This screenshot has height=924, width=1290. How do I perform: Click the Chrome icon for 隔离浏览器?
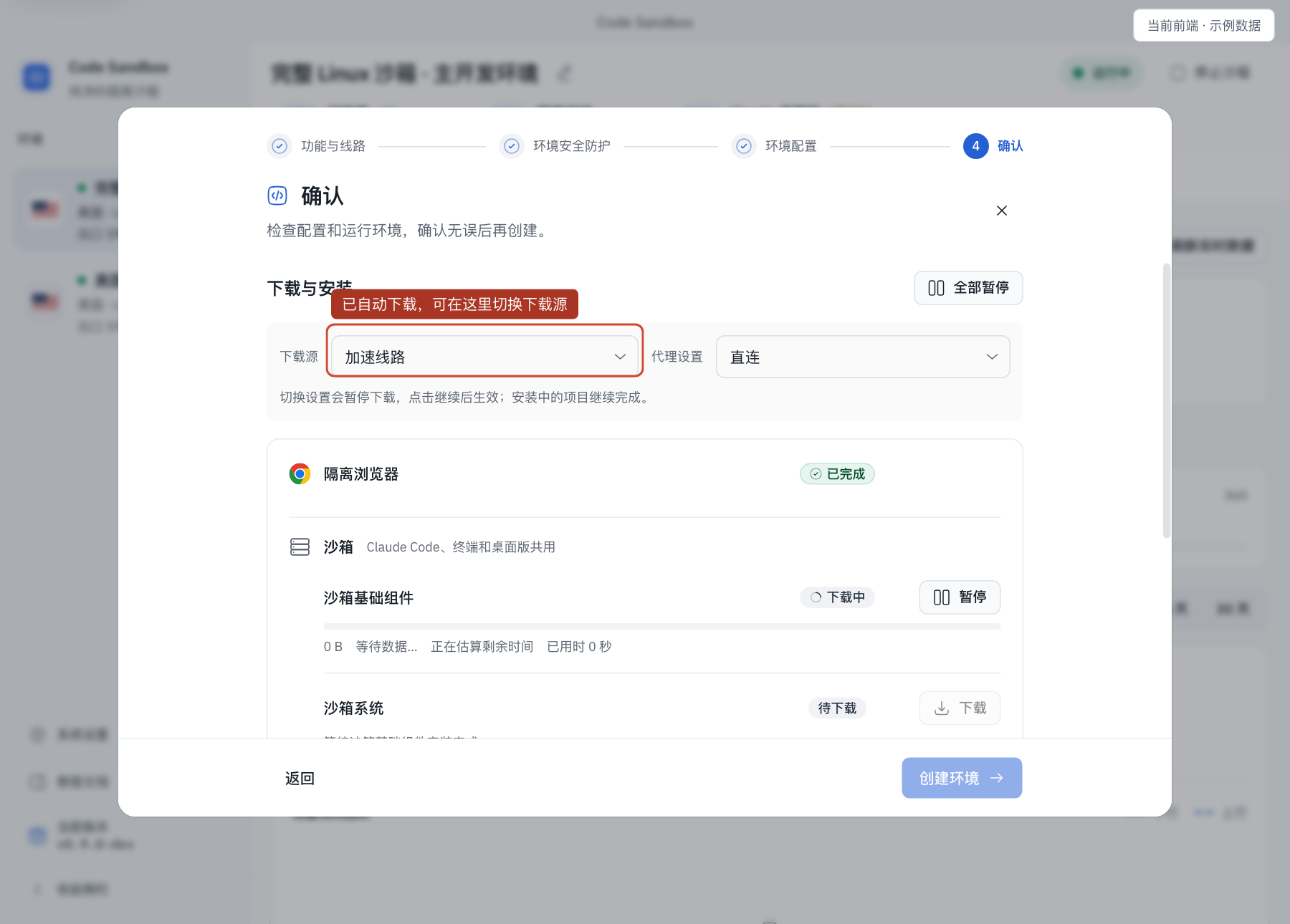pos(300,474)
